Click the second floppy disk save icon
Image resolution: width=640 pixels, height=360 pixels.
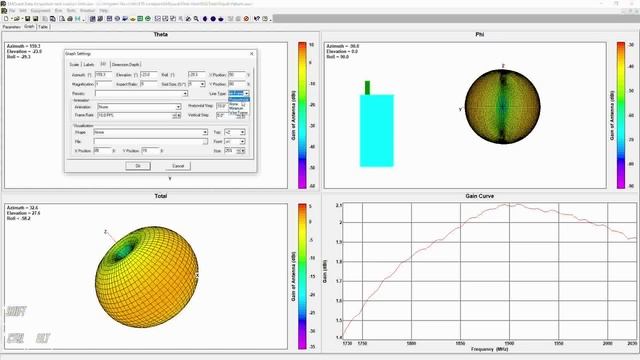click(x=36, y=19)
